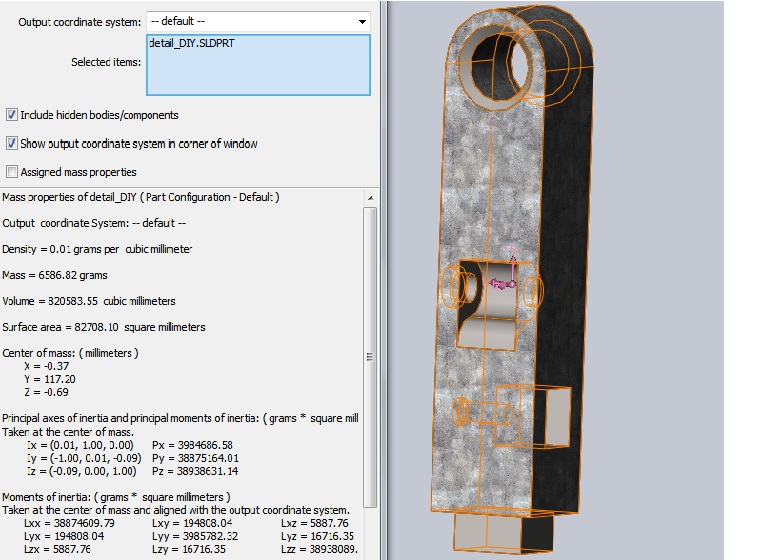768x560 pixels.
Task: Enable Assigned mass properties checkbox
Action: point(12,172)
